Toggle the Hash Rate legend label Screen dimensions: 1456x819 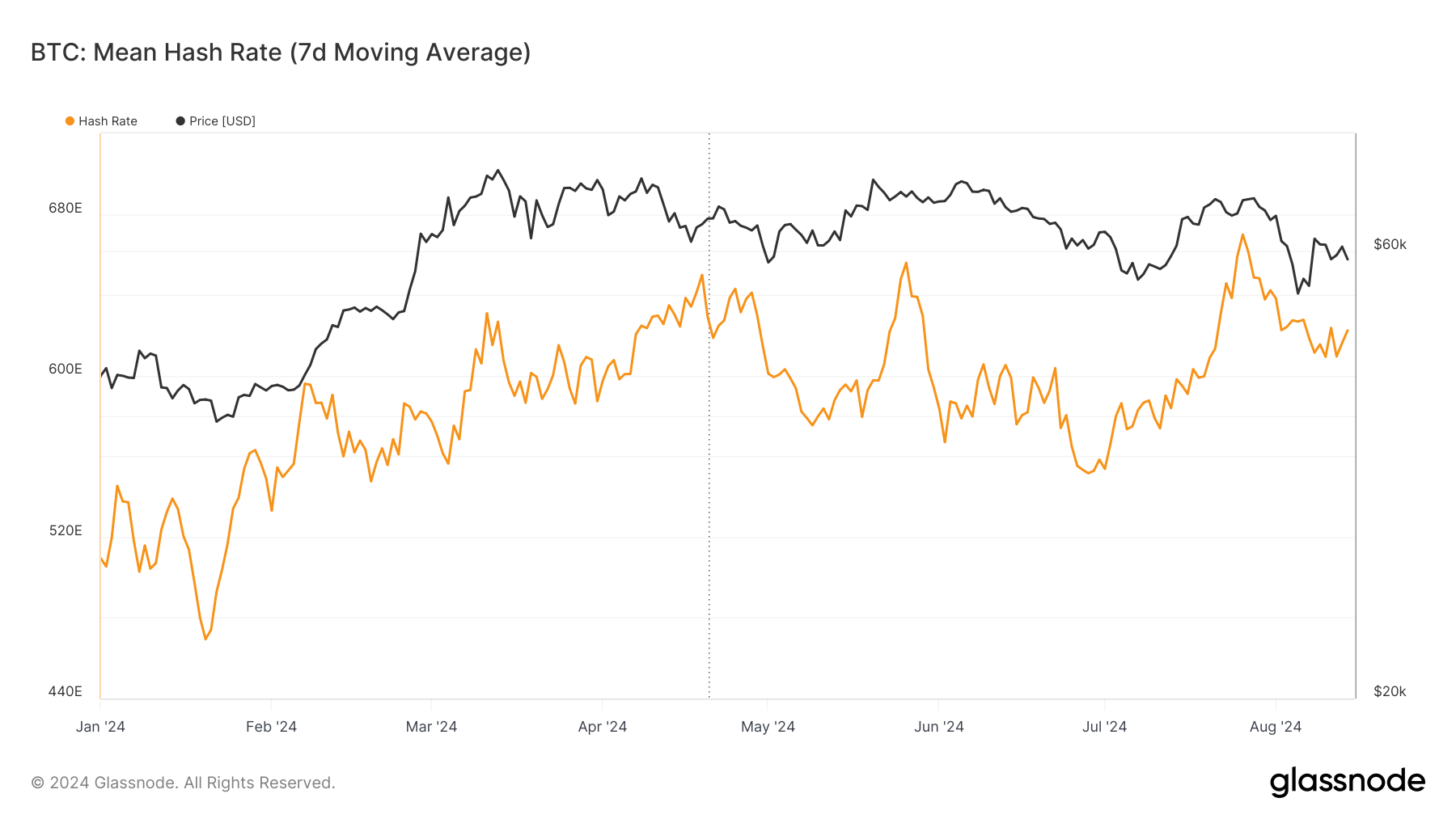(108, 121)
